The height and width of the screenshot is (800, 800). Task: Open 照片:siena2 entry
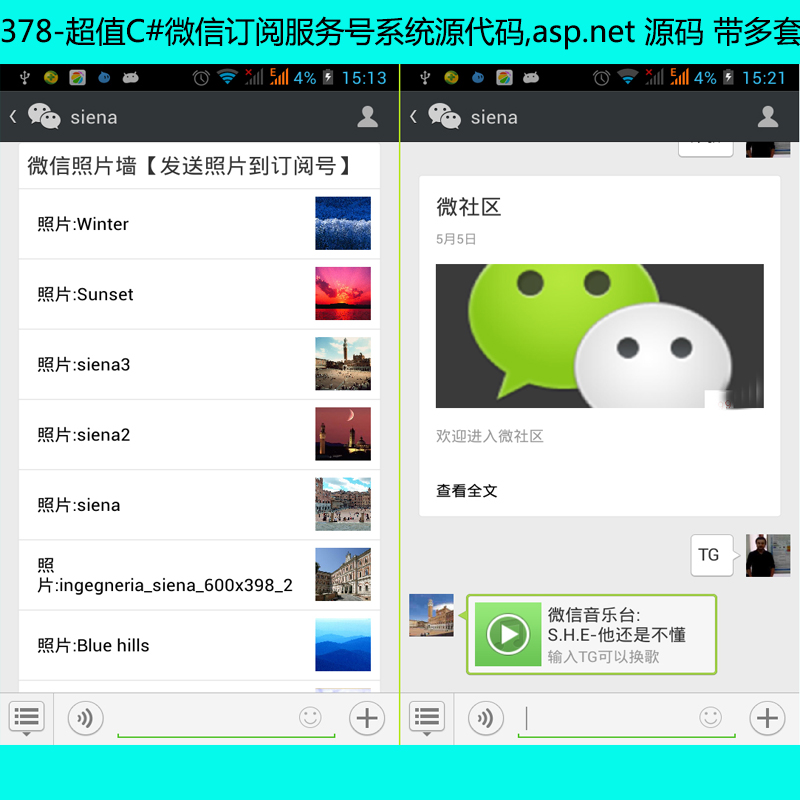(199, 435)
